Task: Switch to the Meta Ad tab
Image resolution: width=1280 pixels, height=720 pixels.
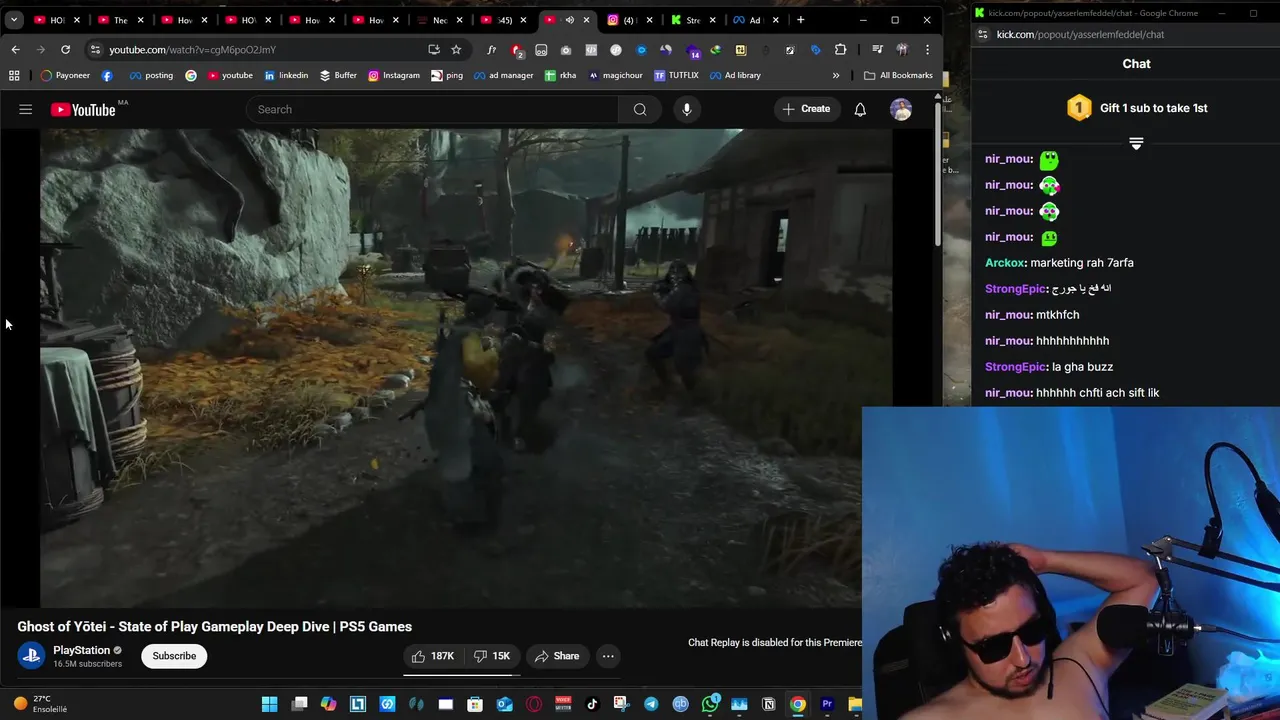Action: [756, 20]
